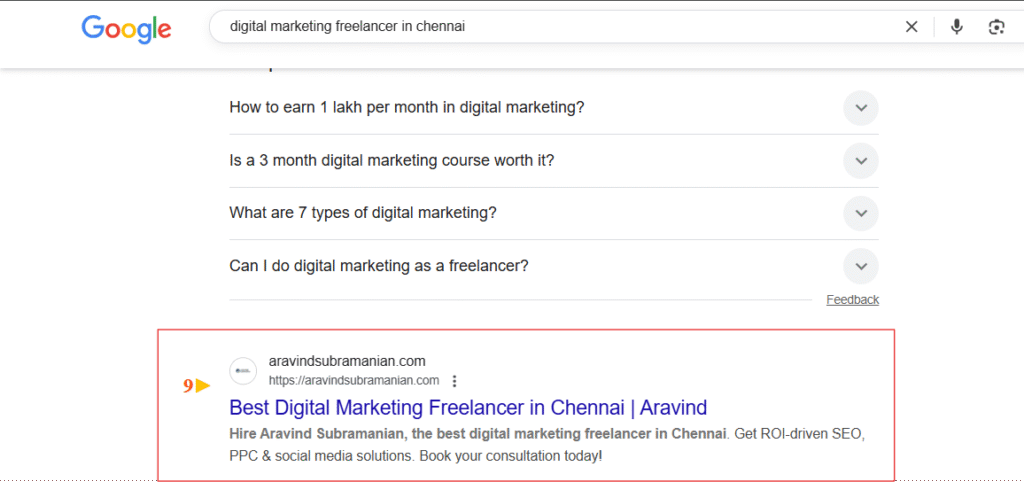The image size is (1024, 482).
Task: Click the Feedback link
Action: 852,300
